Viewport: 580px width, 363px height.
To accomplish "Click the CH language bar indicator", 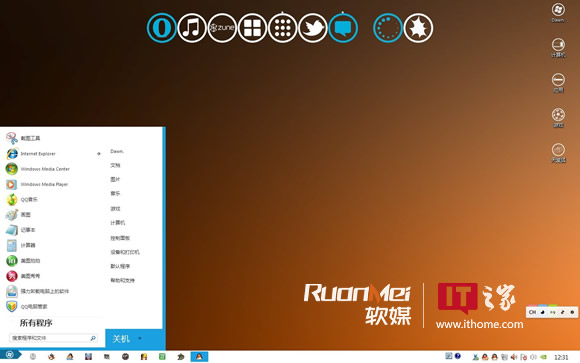I will 532,312.
